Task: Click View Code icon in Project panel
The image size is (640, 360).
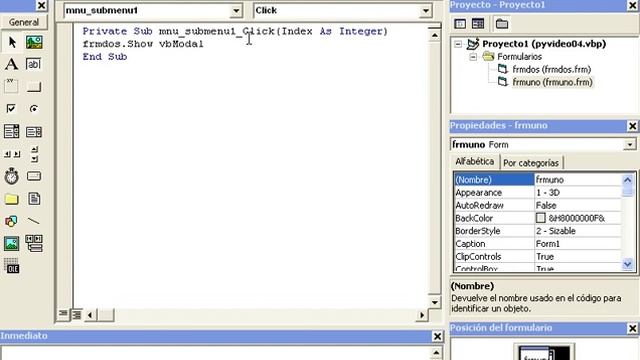Action: [x=460, y=24]
